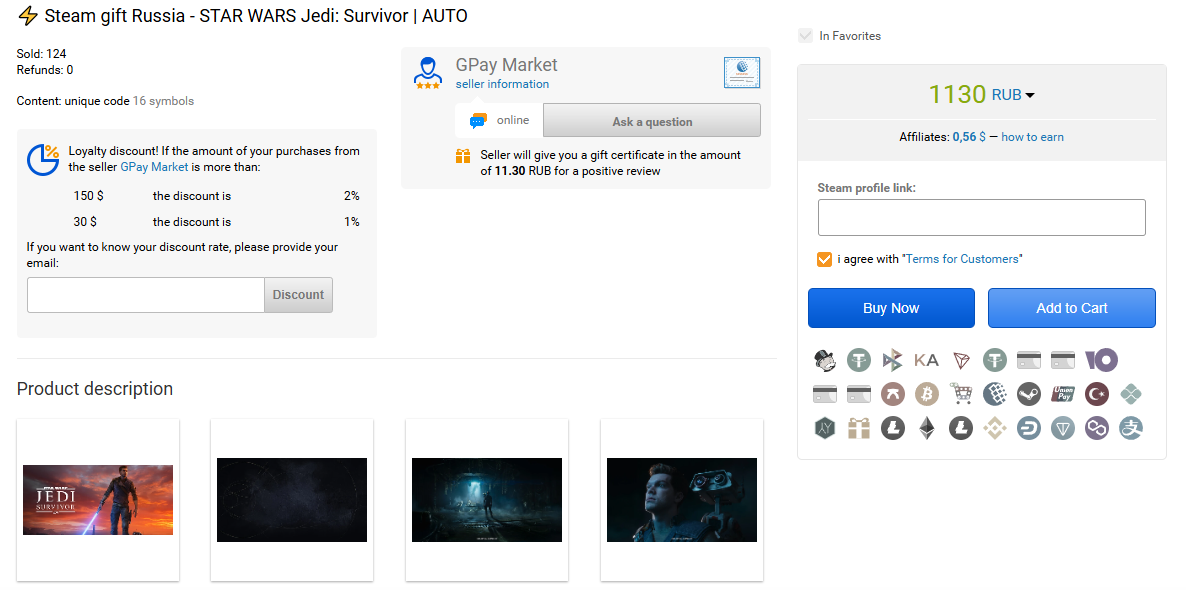Screen dimensions: 1186x590
Task: Click the Ask a question button
Action: click(652, 121)
